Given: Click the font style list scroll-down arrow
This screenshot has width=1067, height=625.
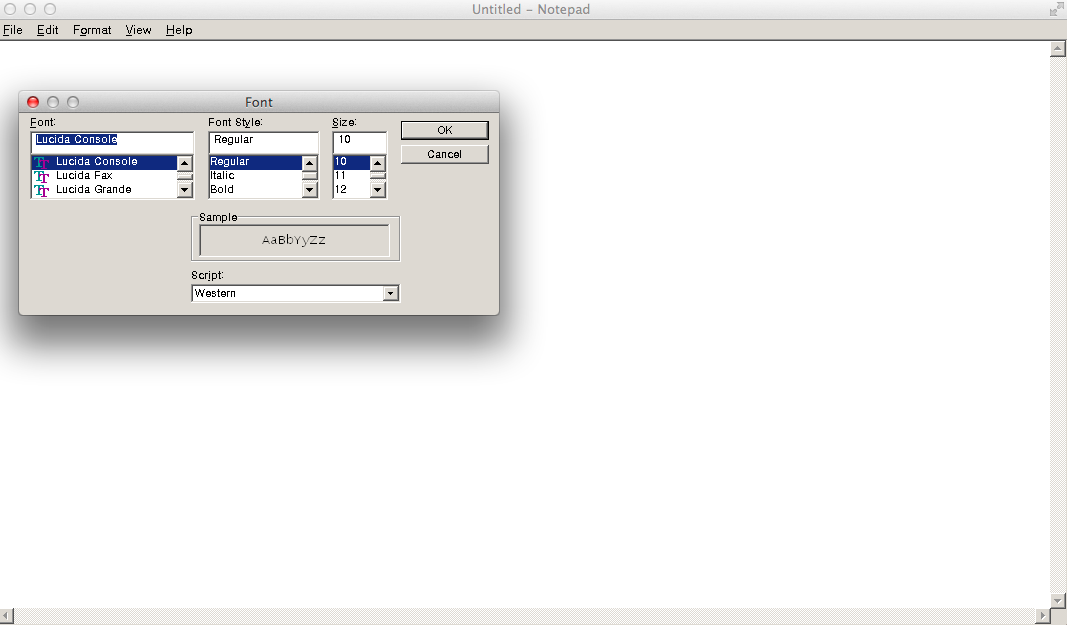Looking at the screenshot, I should 310,190.
